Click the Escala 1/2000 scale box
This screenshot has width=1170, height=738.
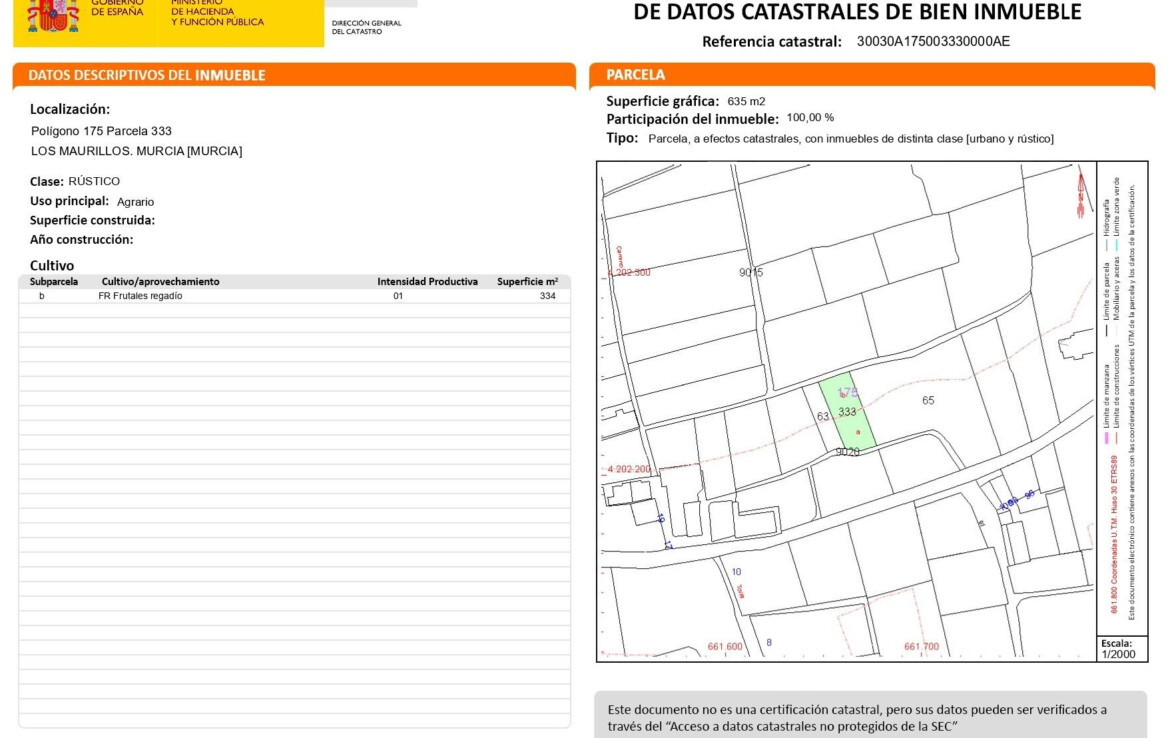click(x=1118, y=648)
